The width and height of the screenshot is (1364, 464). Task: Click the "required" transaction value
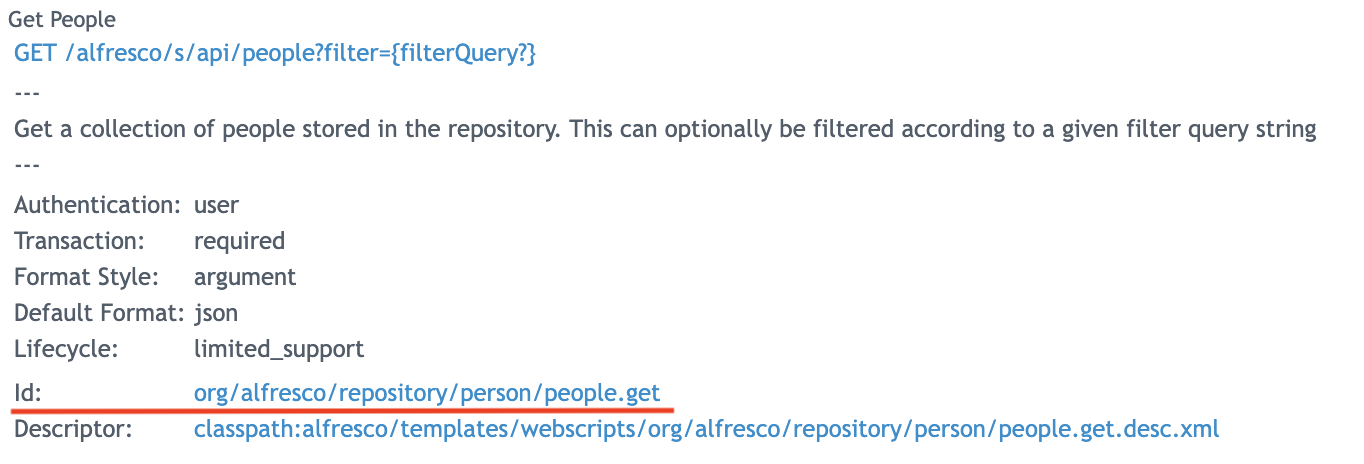tap(239, 241)
